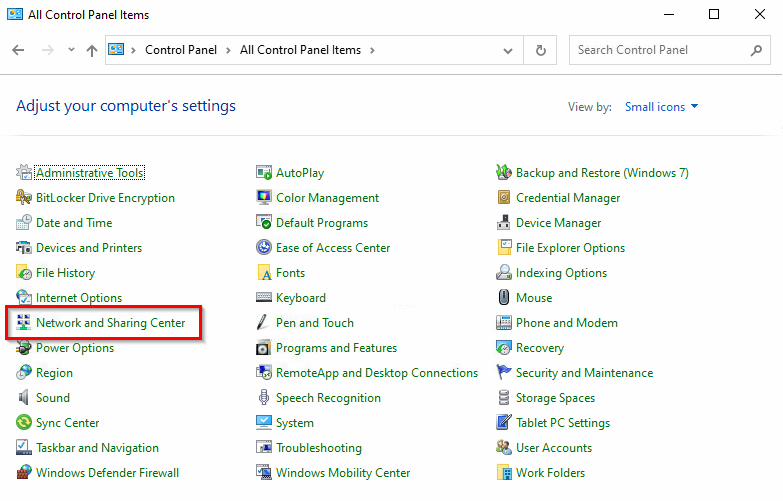Open the AutoPlay icon
The width and height of the screenshot is (783, 501).
[x=264, y=173]
